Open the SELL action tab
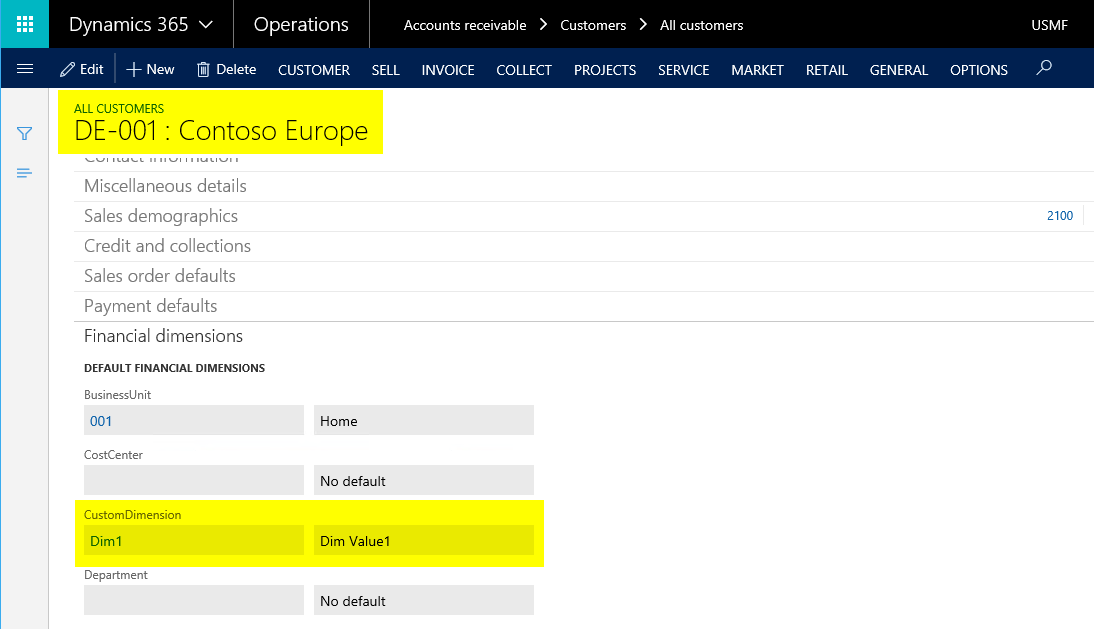1094x629 pixels. point(385,70)
